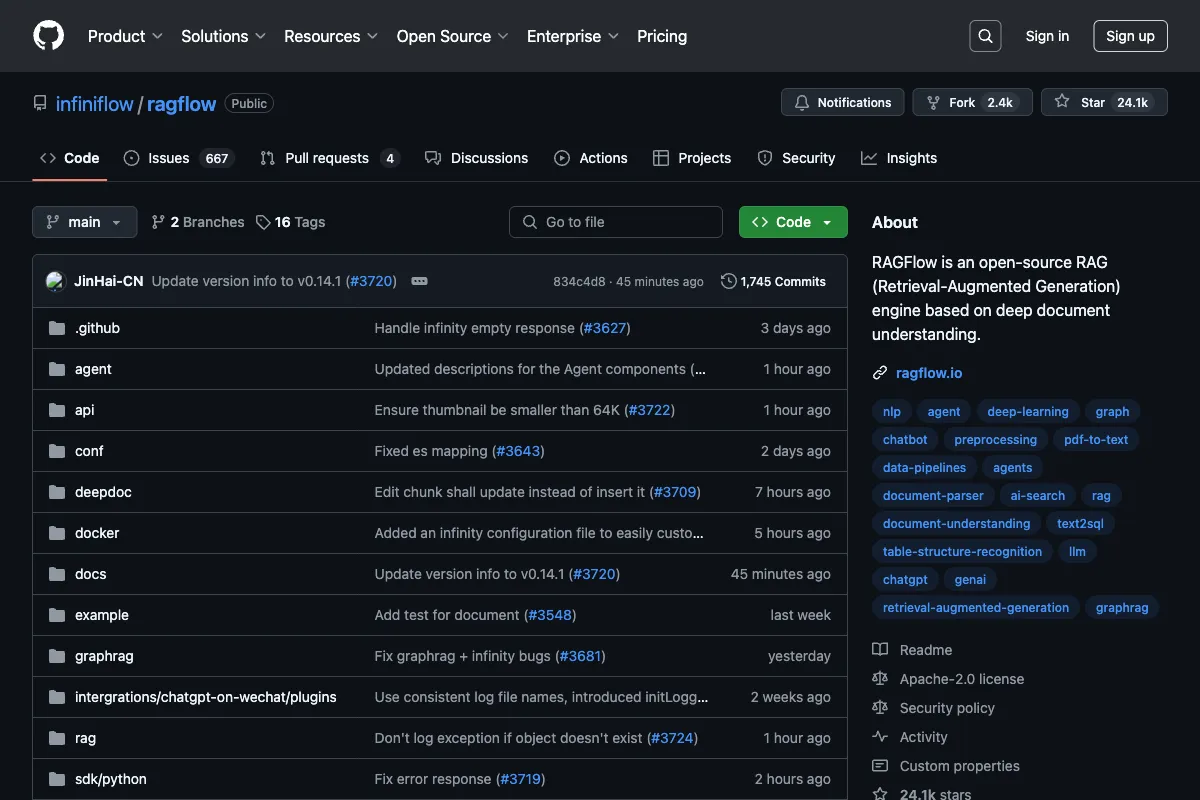Open pull request #3720 in latest commit

371,281
